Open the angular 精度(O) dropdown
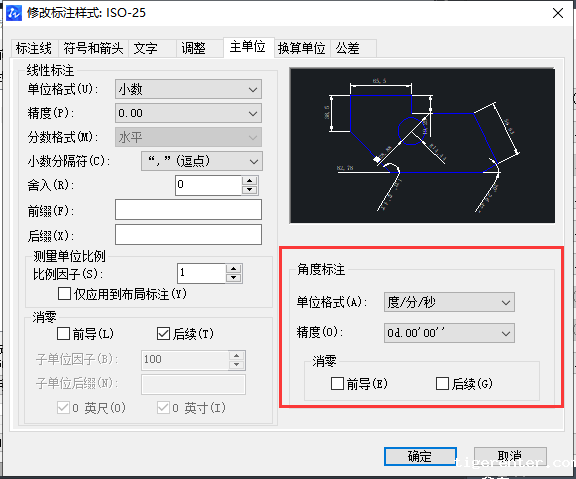Viewport: 576px width, 479px height. pyautogui.click(x=449, y=333)
